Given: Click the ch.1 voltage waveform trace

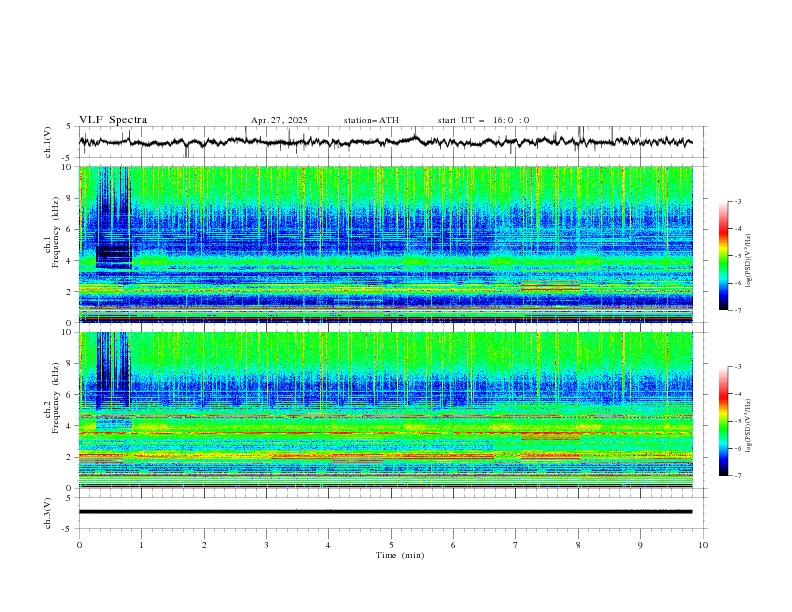Looking at the screenshot, I should pyautogui.click(x=385, y=141).
